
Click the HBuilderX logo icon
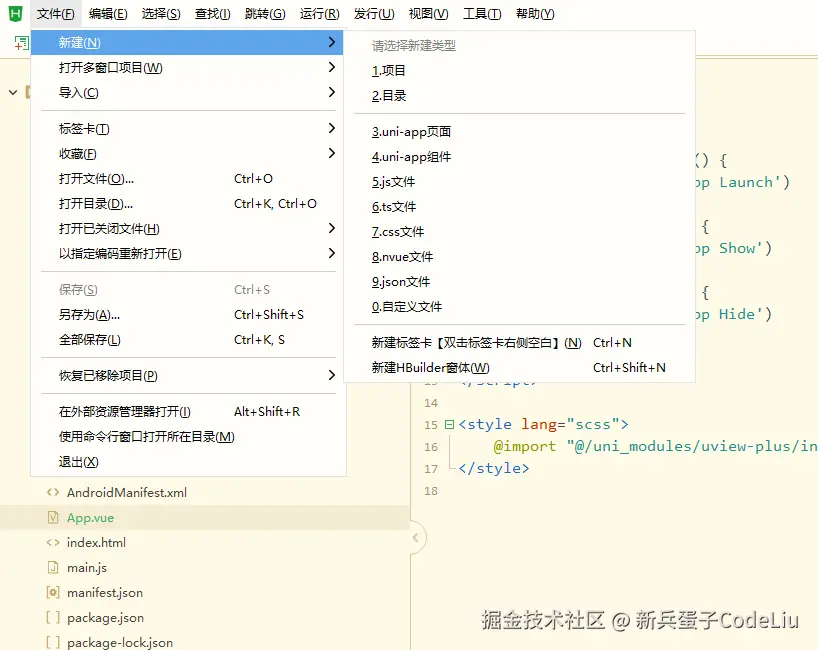pyautogui.click(x=16, y=14)
